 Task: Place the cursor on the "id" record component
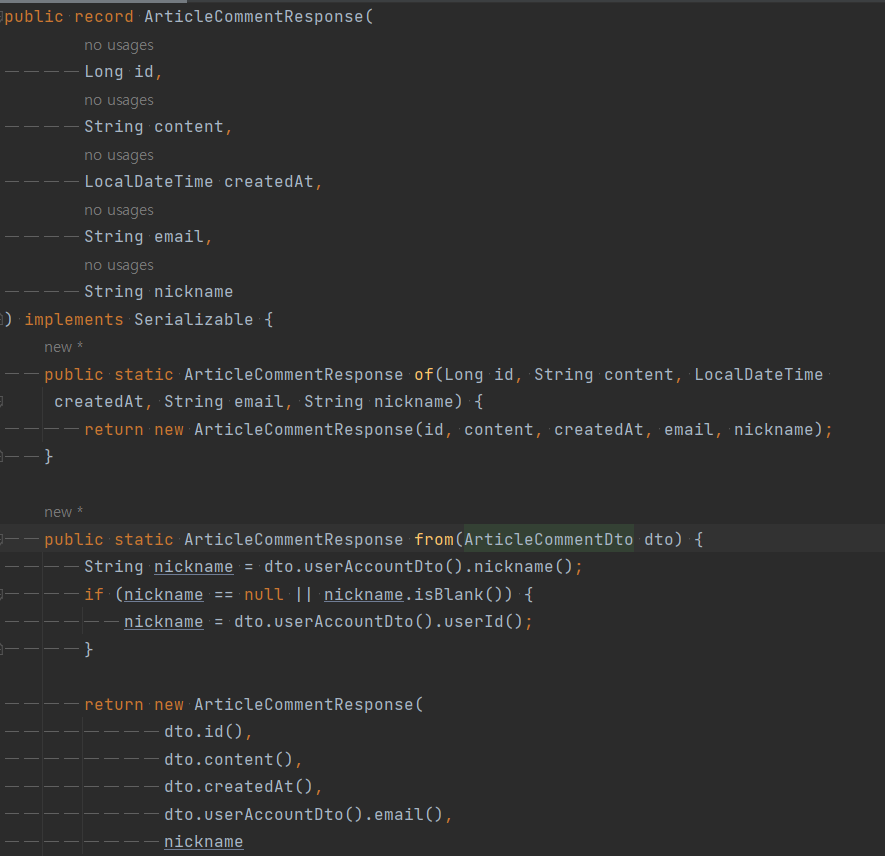tap(143, 72)
